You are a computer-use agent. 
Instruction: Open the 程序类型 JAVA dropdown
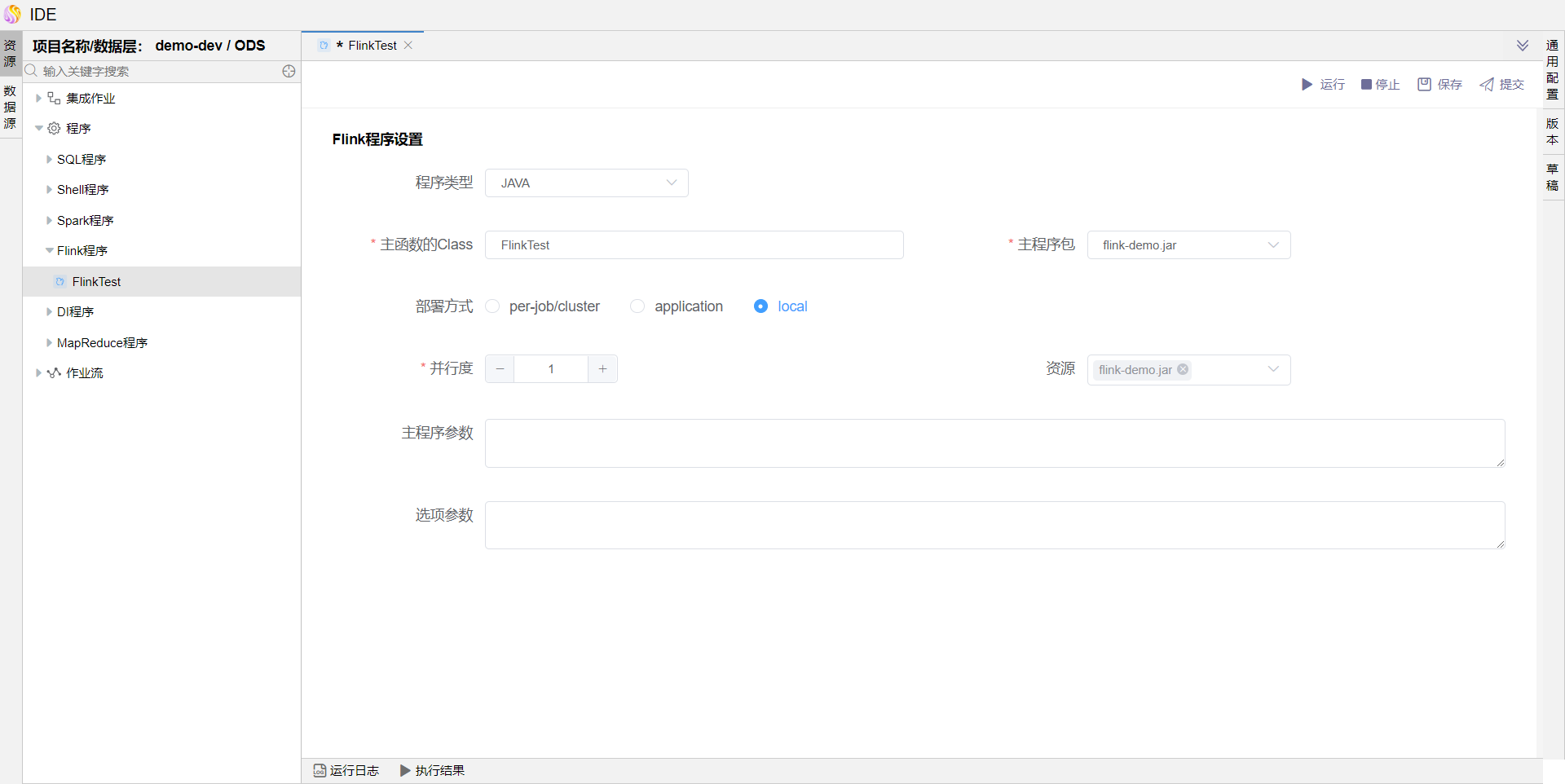coord(586,183)
